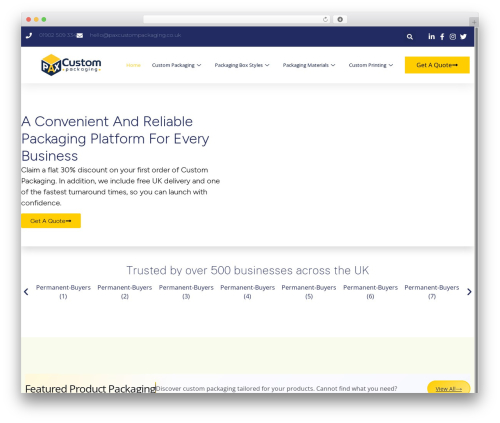The height and width of the screenshot is (423, 500).
Task: Click Permanent-Buyers (6) logo item
Action: [x=370, y=292]
